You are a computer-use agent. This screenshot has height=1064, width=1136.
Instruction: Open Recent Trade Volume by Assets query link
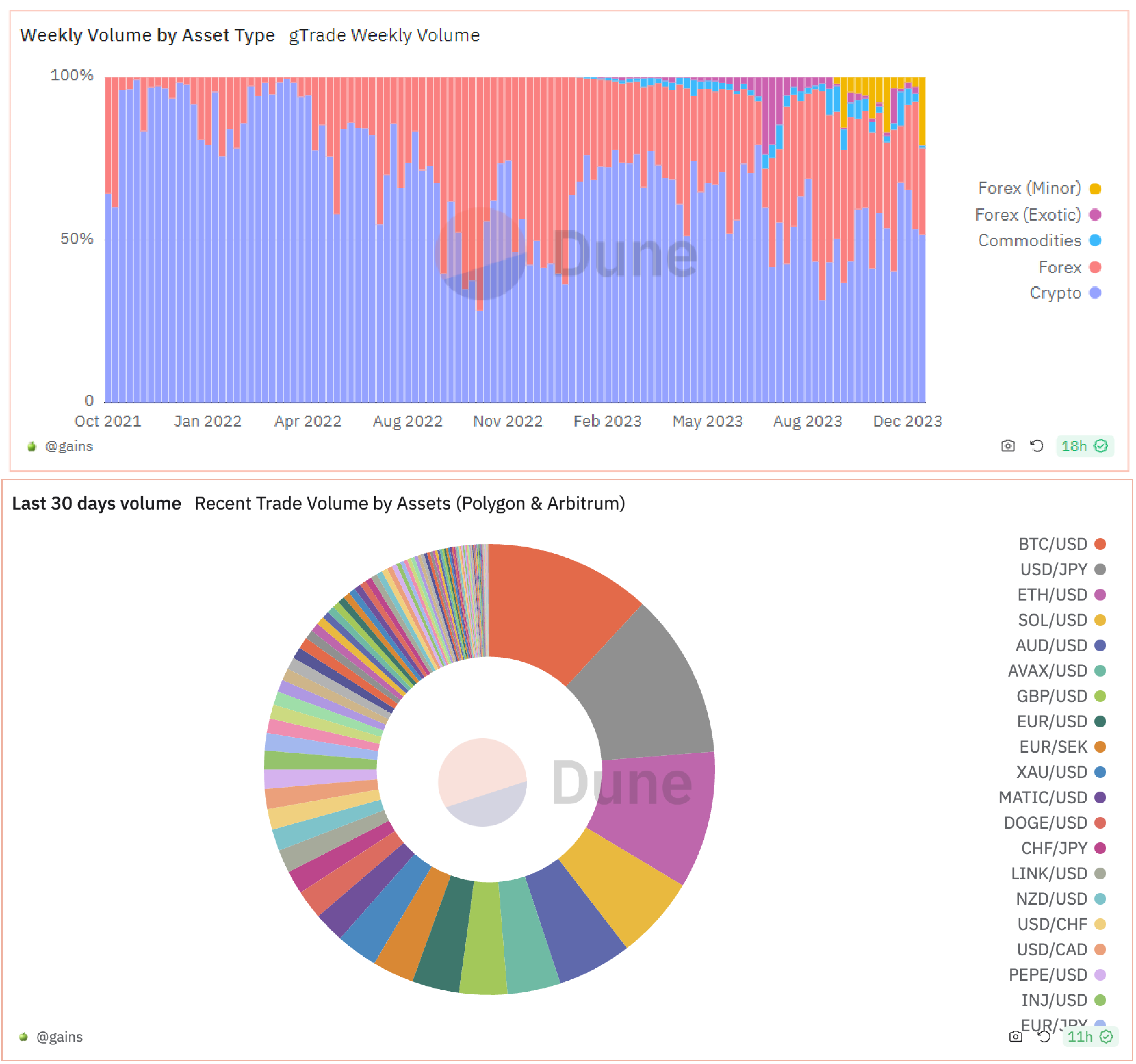pos(410,503)
